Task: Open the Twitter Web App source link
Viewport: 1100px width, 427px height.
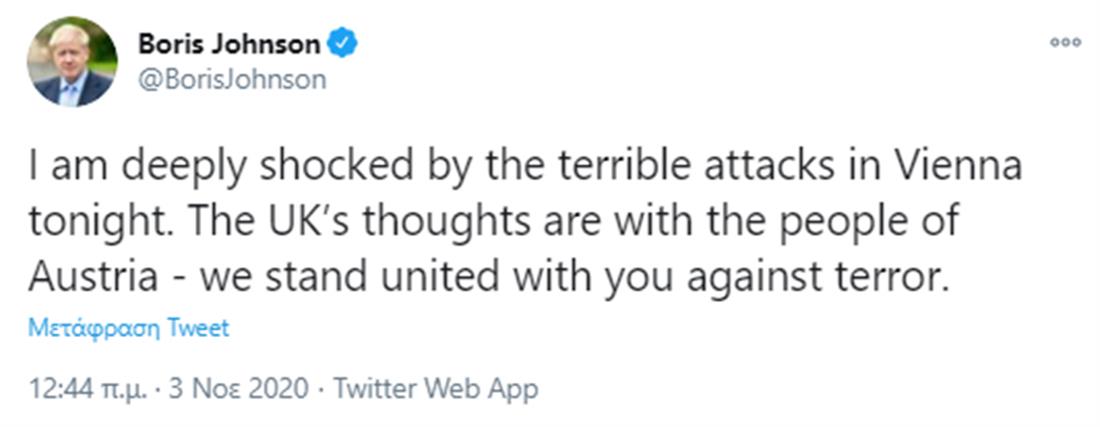Action: [435, 389]
